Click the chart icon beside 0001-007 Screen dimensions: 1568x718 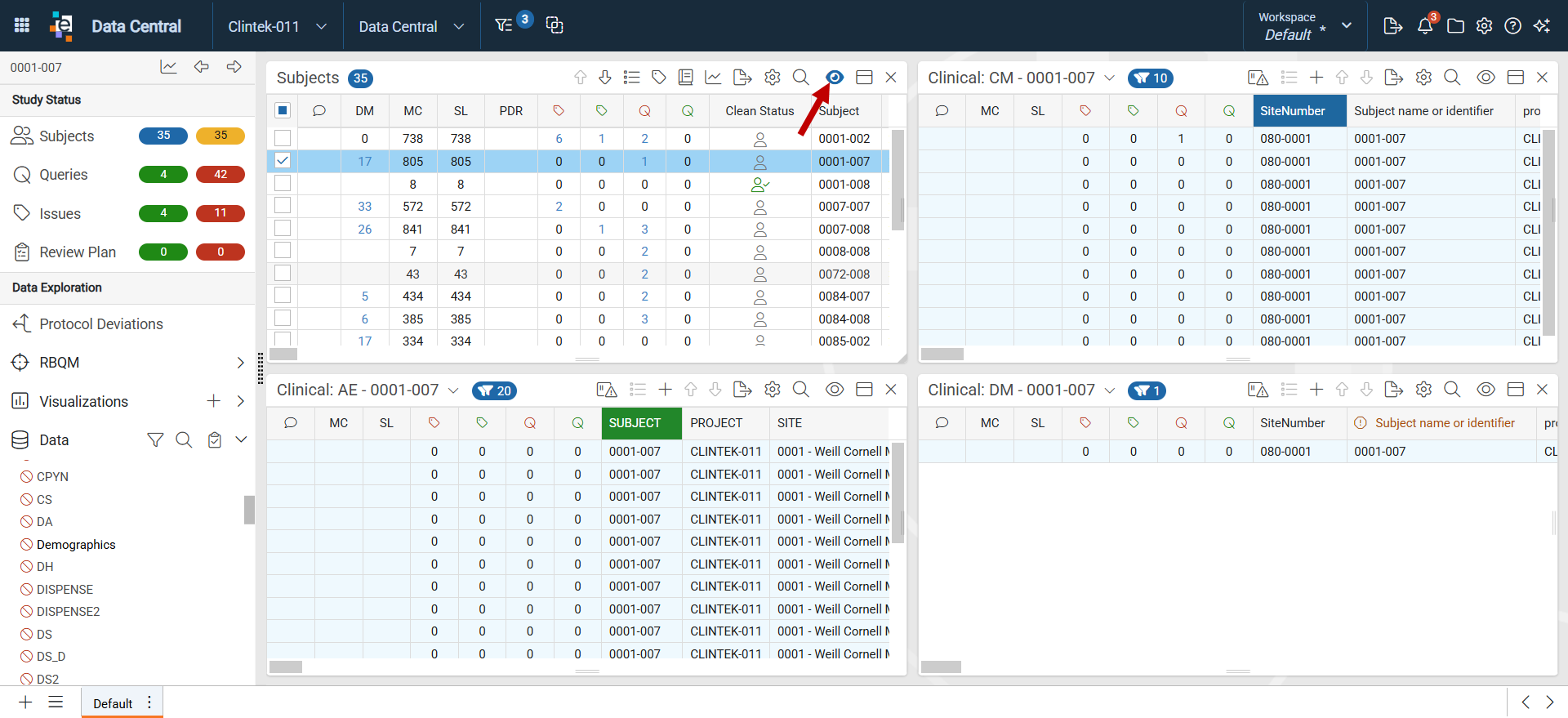point(168,67)
